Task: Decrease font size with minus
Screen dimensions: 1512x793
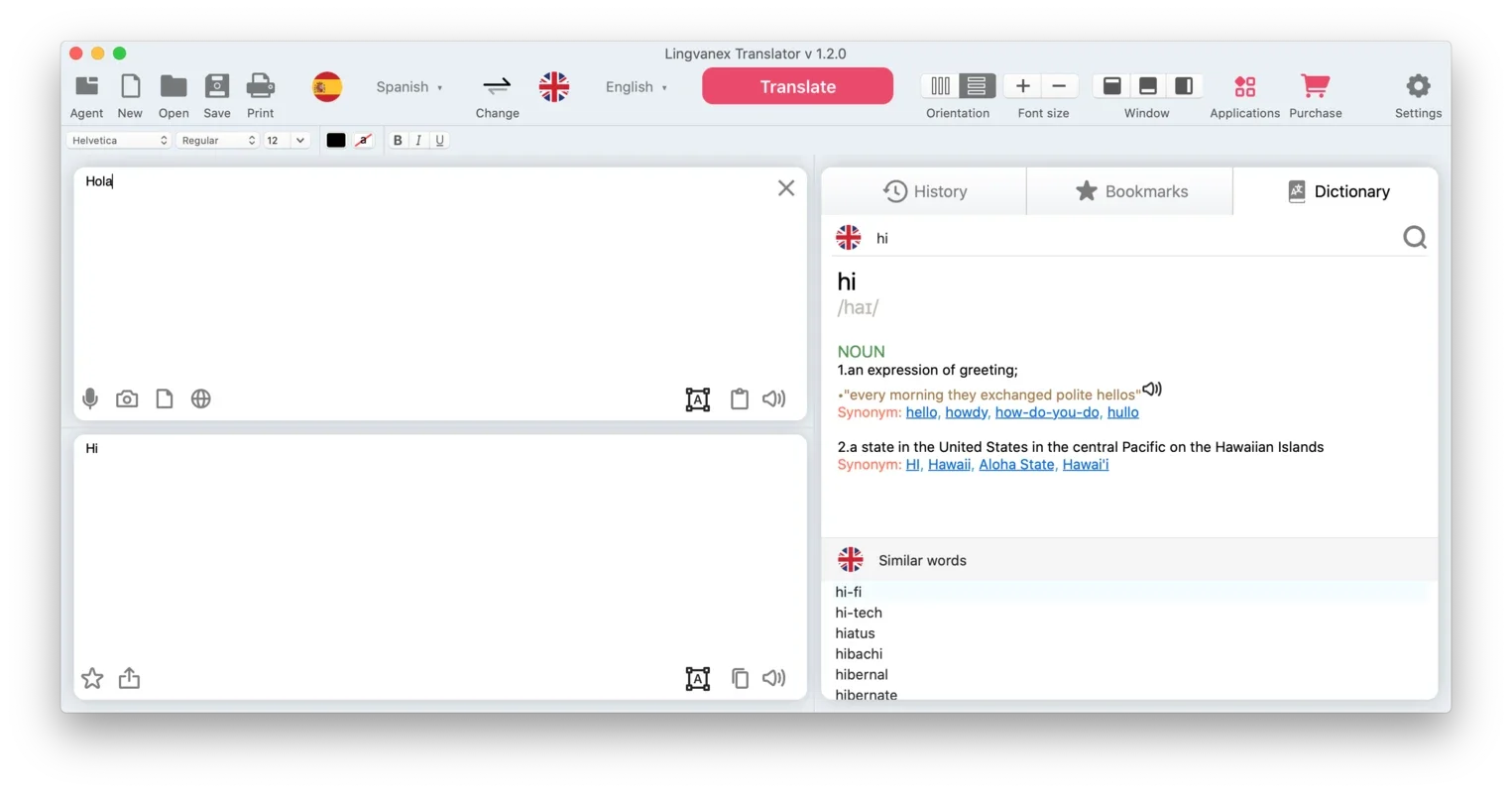Action: click(x=1059, y=86)
